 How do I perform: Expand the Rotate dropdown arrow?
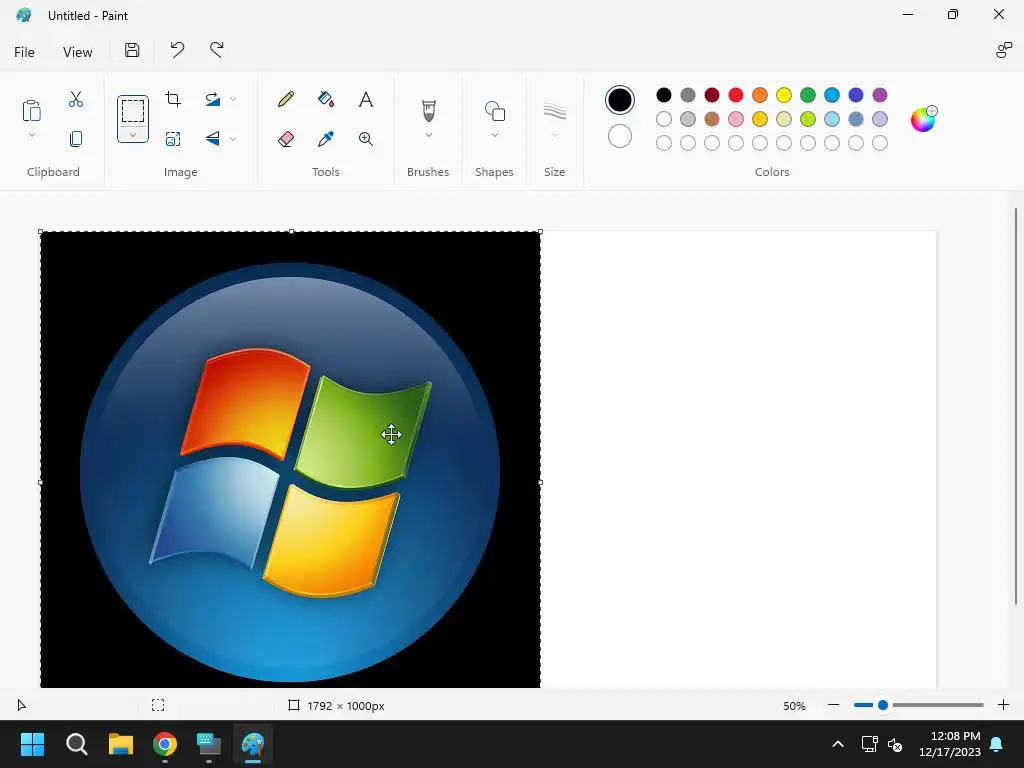pyautogui.click(x=233, y=99)
